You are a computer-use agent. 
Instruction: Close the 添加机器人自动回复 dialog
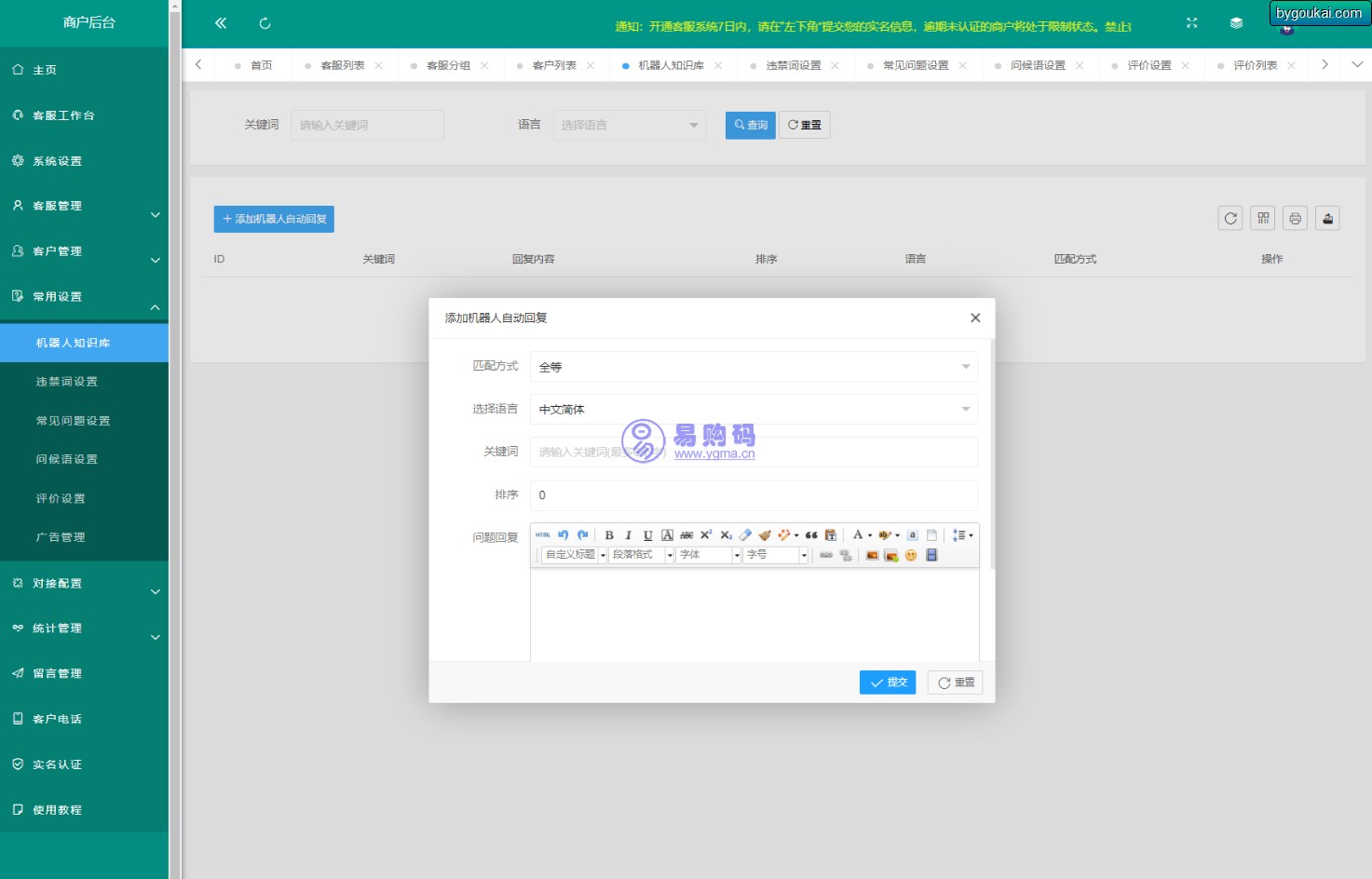click(x=975, y=318)
